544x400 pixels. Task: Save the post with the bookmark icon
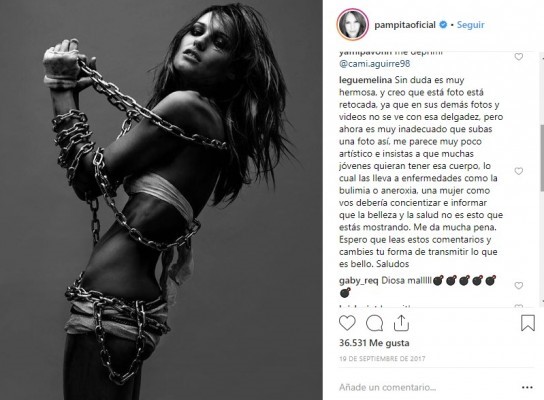point(528,323)
